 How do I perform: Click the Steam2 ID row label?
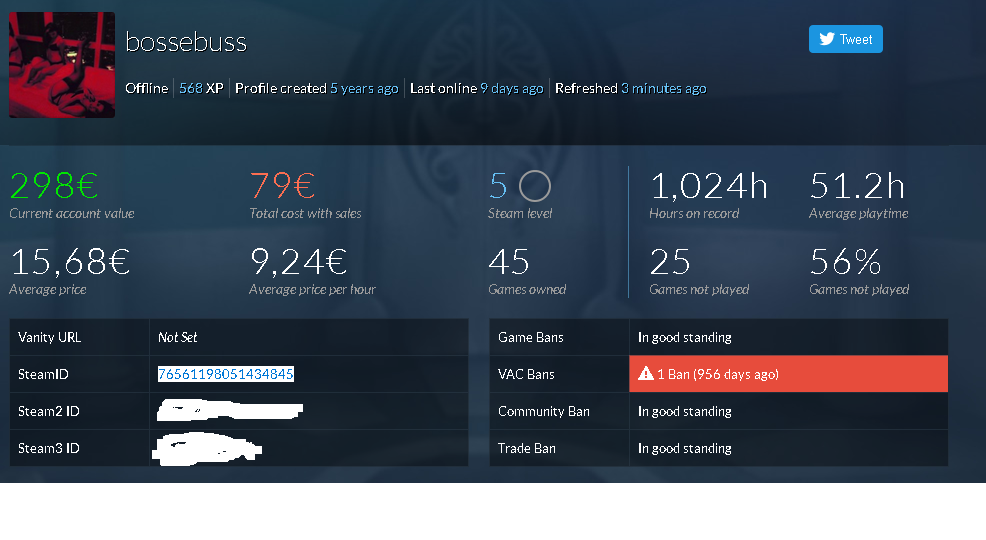click(48, 411)
